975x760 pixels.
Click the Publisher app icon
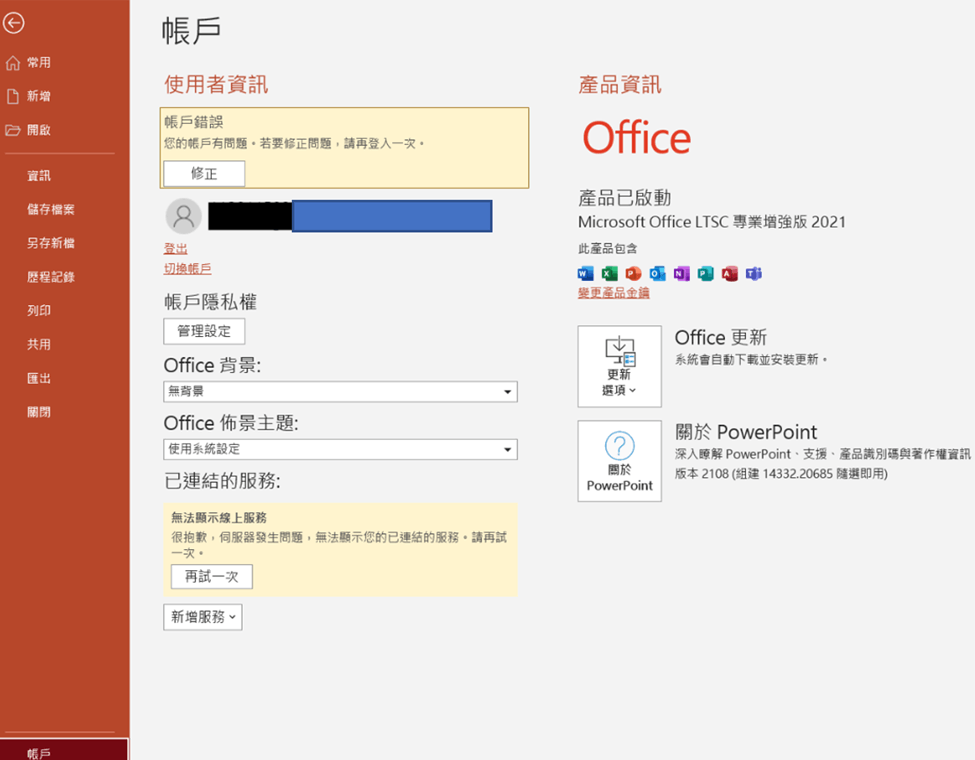coord(705,273)
